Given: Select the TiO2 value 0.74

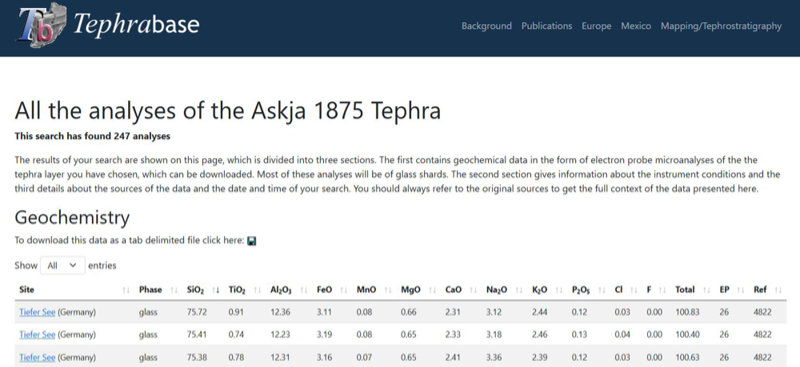Looking at the screenshot, I should click(x=235, y=334).
